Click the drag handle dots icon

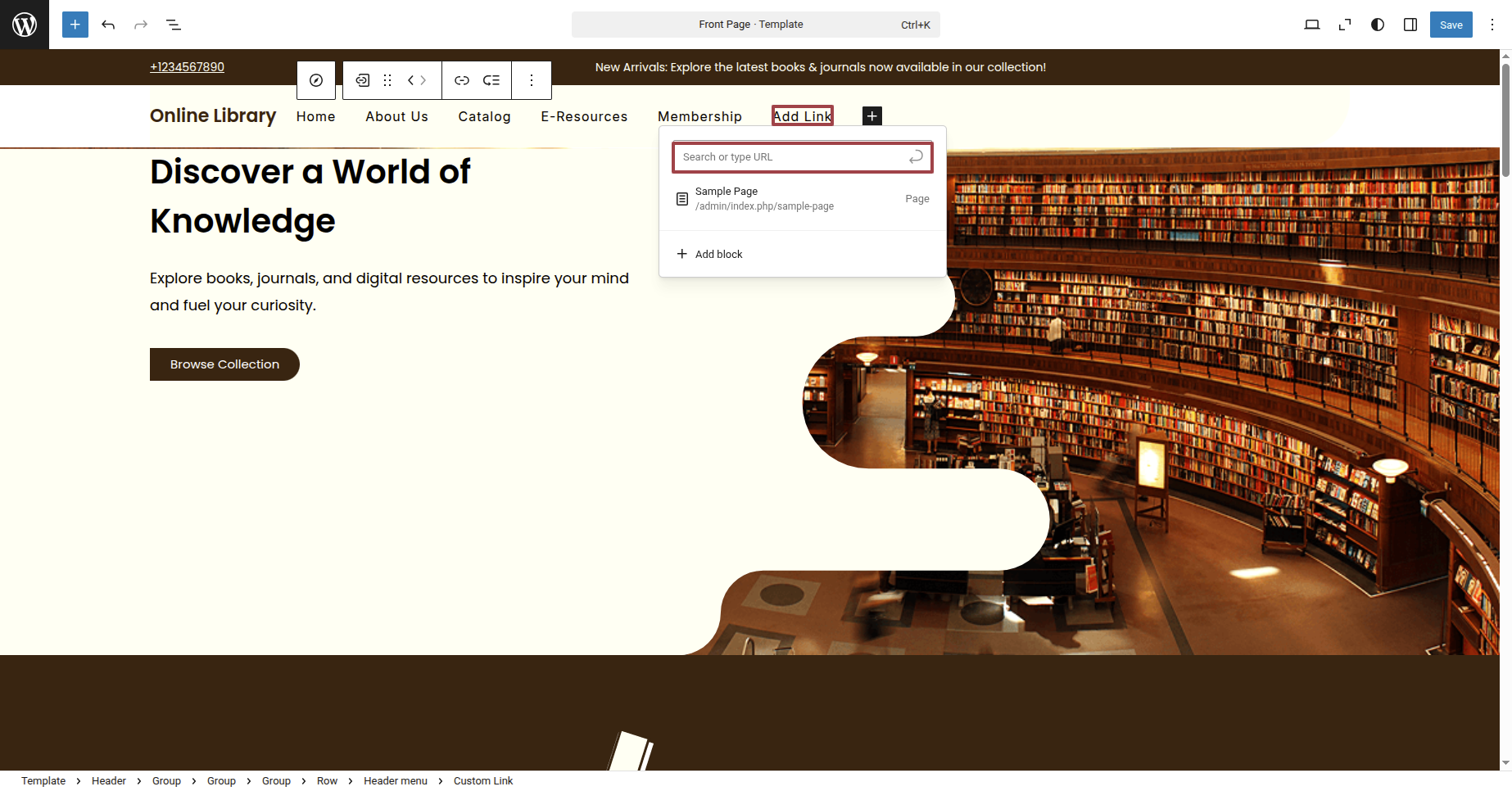(x=387, y=80)
